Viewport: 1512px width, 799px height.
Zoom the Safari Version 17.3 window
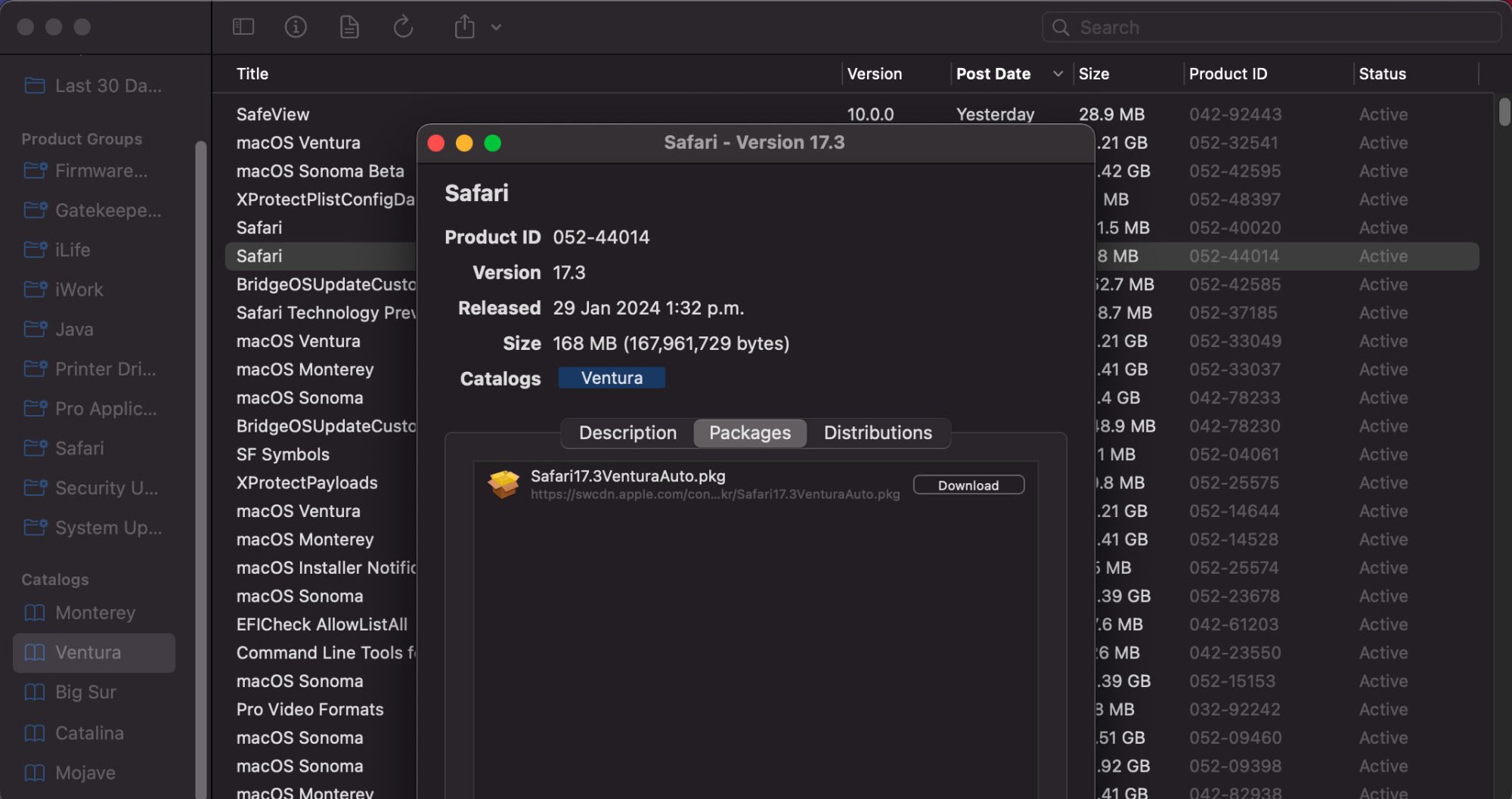tap(493, 144)
